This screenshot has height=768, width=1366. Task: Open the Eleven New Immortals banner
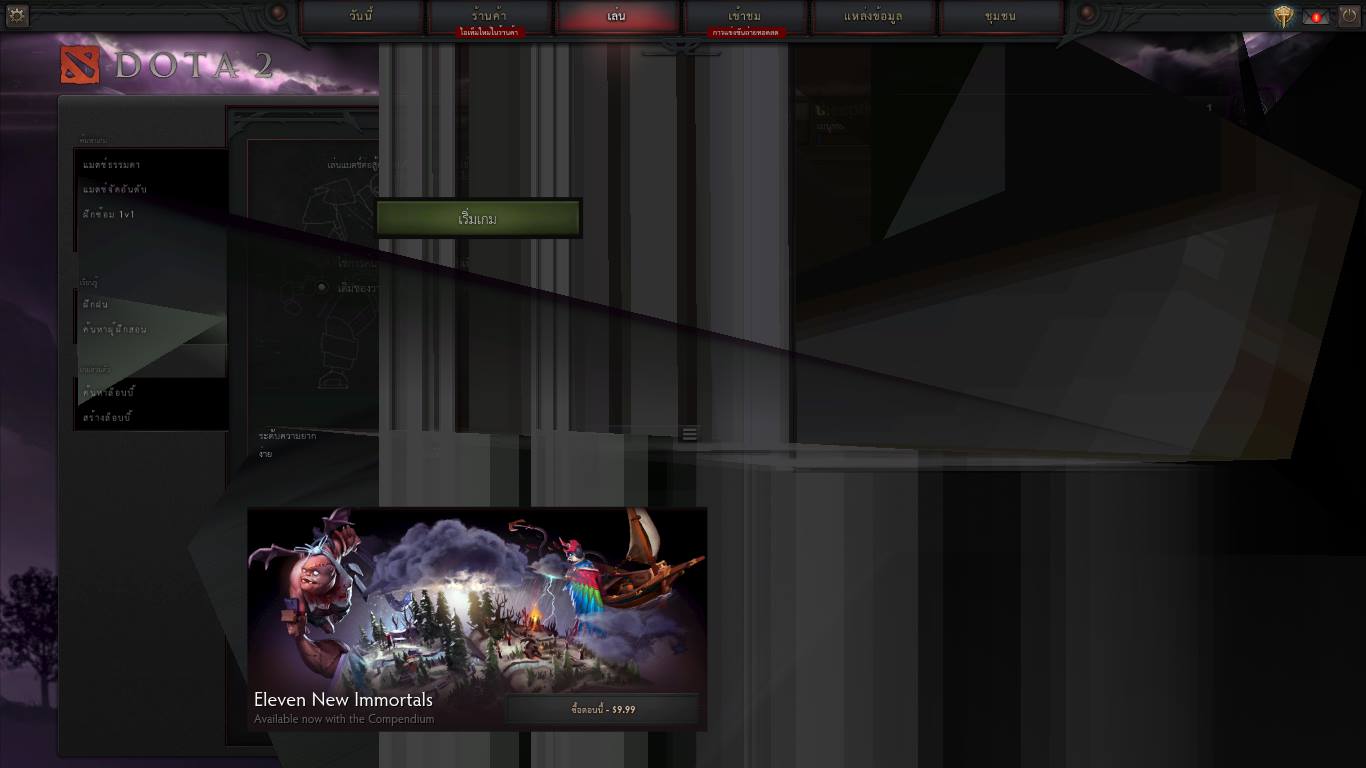point(477,619)
